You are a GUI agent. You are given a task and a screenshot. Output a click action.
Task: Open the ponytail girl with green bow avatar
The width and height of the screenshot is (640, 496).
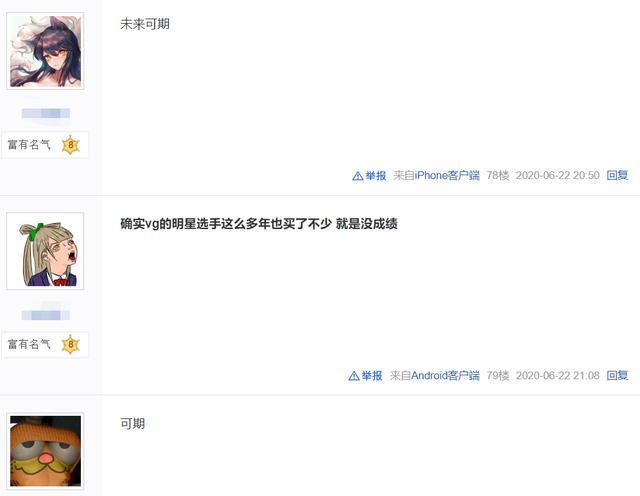pos(45,251)
